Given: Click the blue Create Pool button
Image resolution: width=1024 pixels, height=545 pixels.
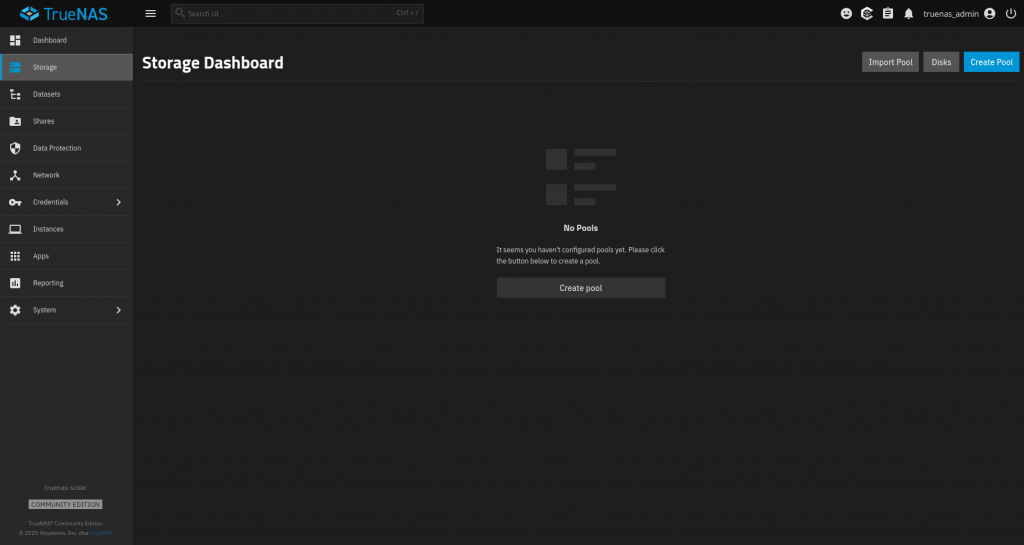Looking at the screenshot, I should pyautogui.click(x=991, y=62).
